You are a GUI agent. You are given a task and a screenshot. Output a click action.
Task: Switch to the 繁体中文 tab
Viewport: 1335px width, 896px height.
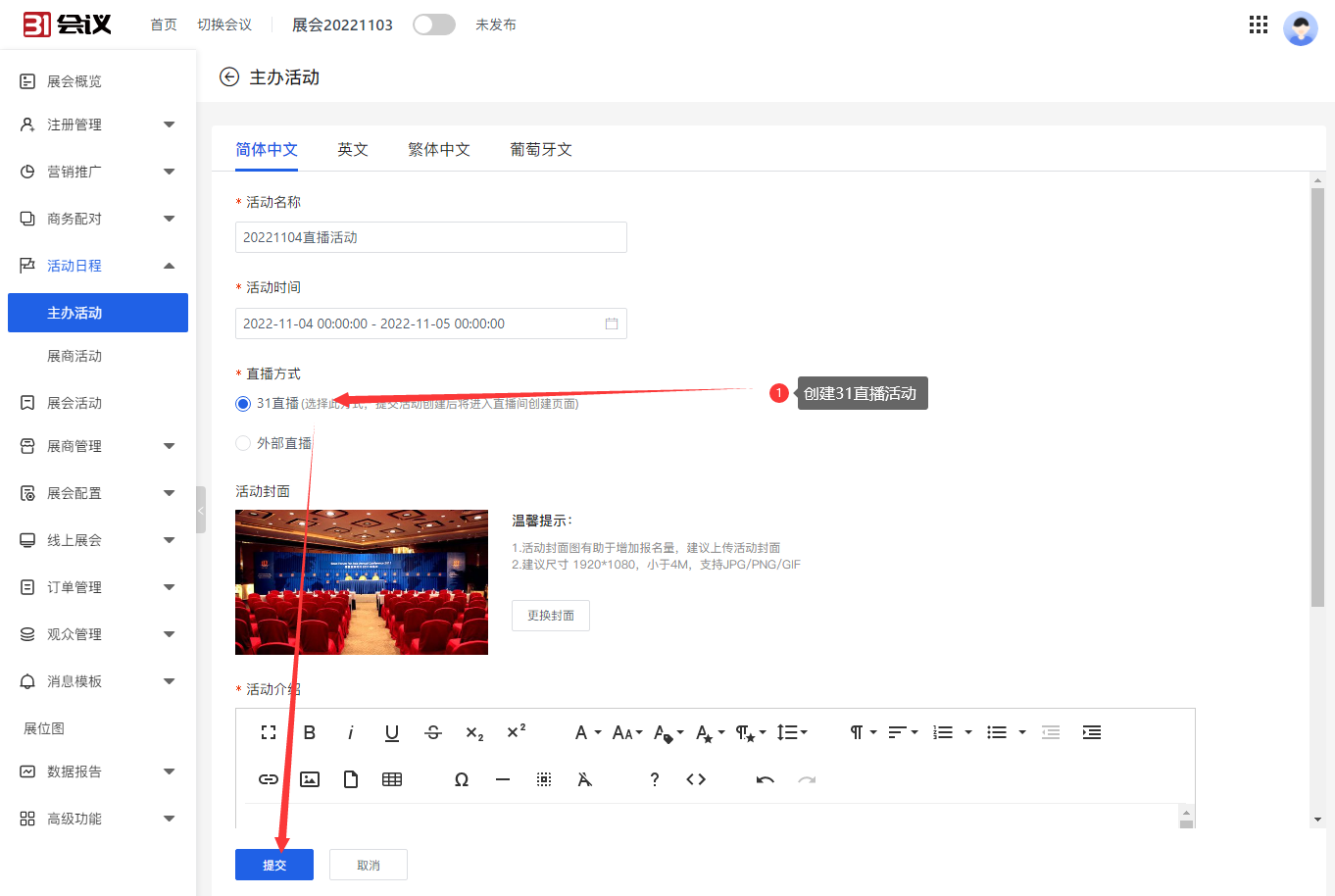click(439, 149)
